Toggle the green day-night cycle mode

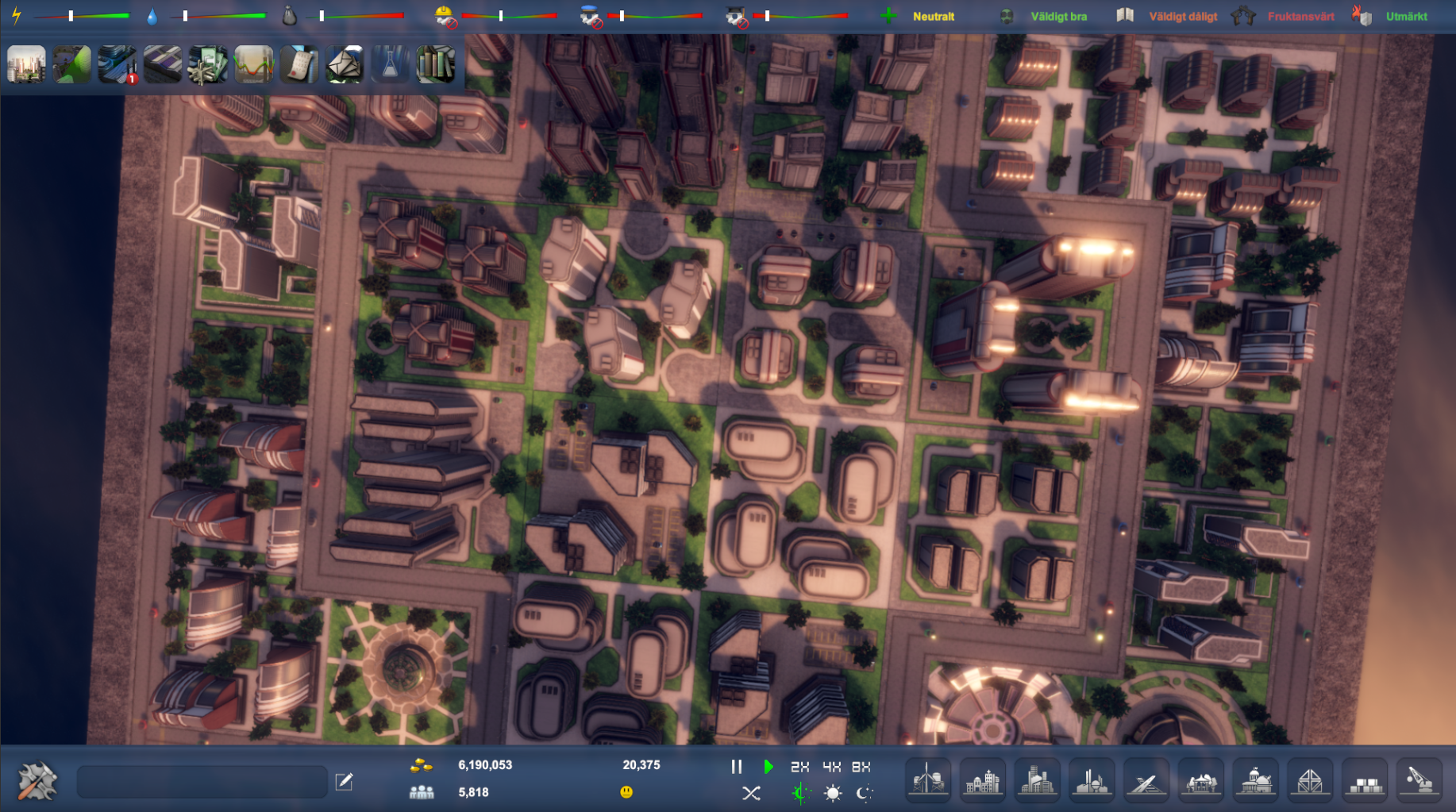click(x=800, y=793)
